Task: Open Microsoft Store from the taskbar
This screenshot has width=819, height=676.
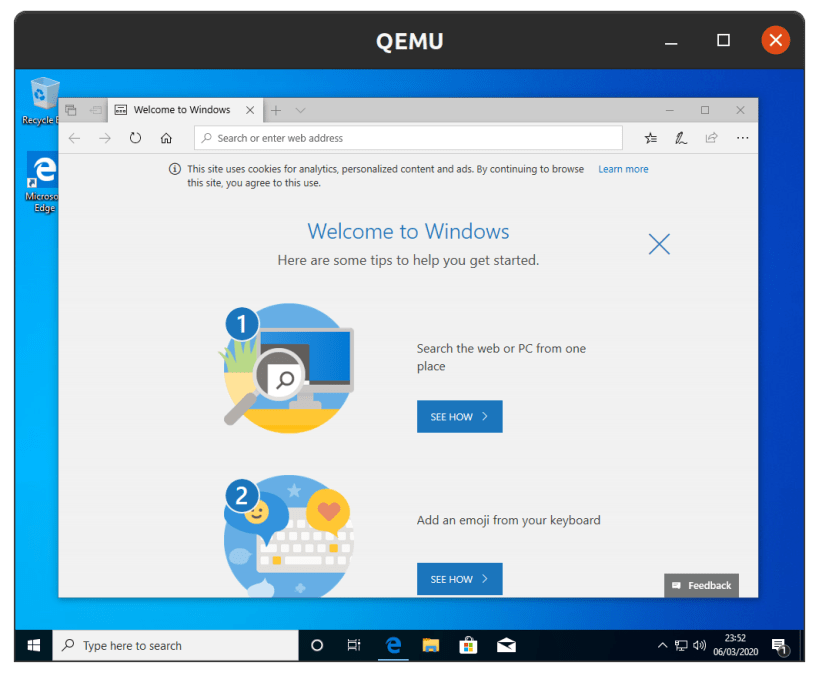Action: click(469, 646)
